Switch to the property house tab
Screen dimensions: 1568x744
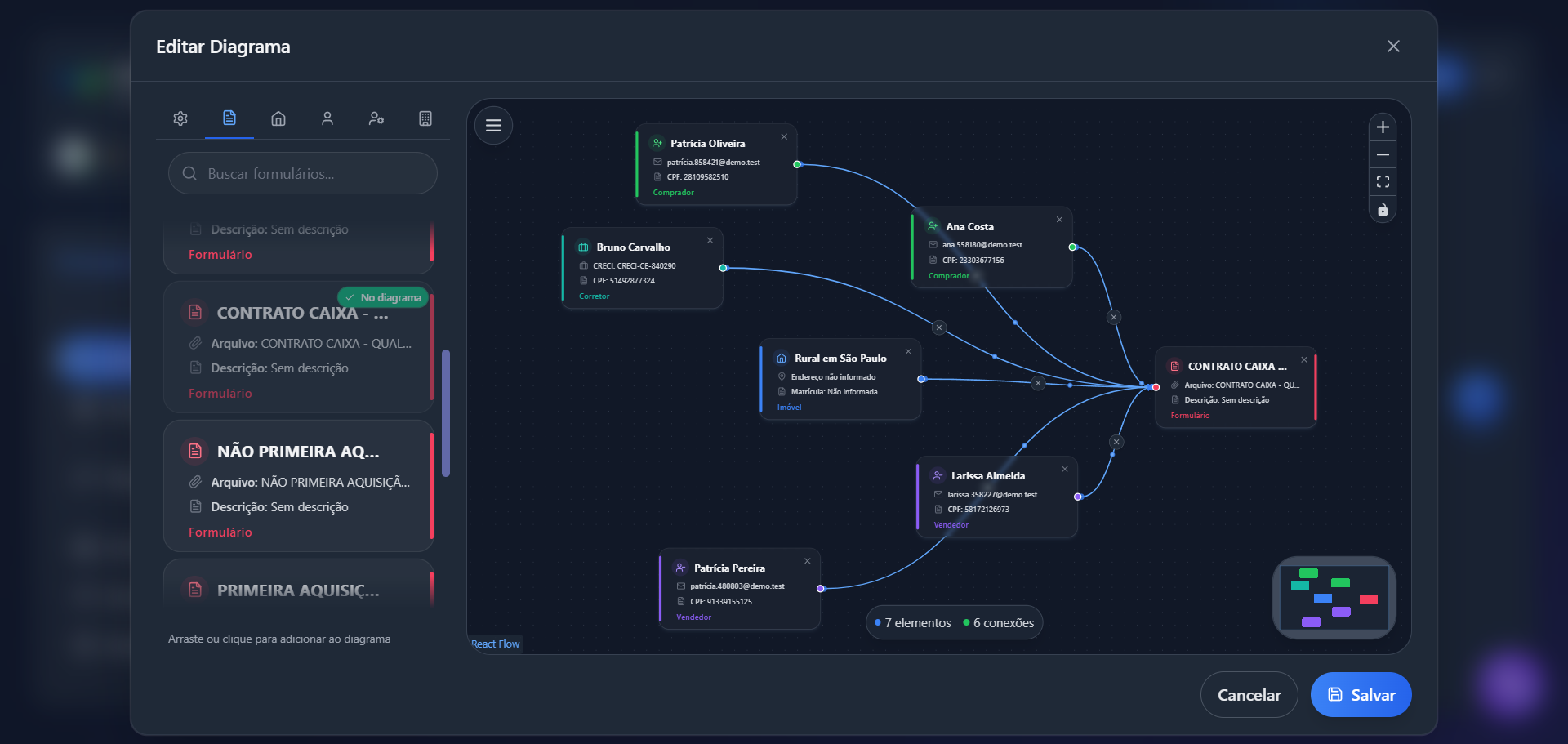pos(278,118)
